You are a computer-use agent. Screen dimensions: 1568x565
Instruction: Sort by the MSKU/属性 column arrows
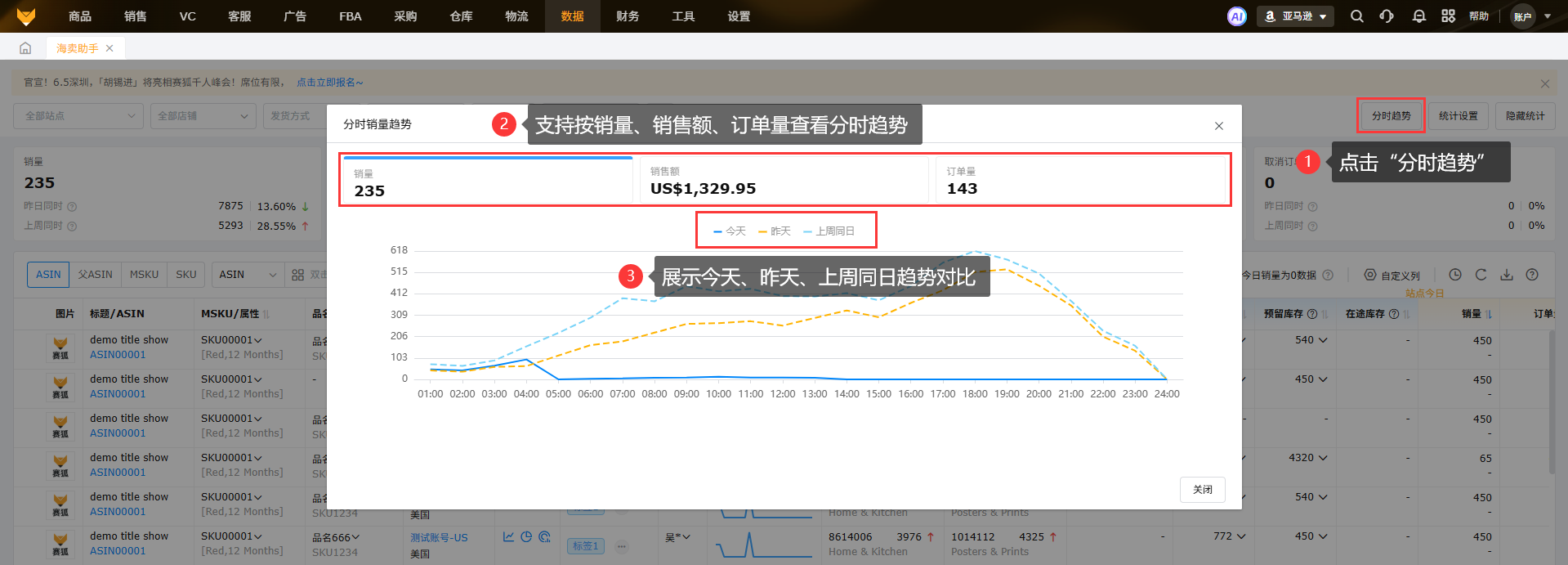[266, 314]
